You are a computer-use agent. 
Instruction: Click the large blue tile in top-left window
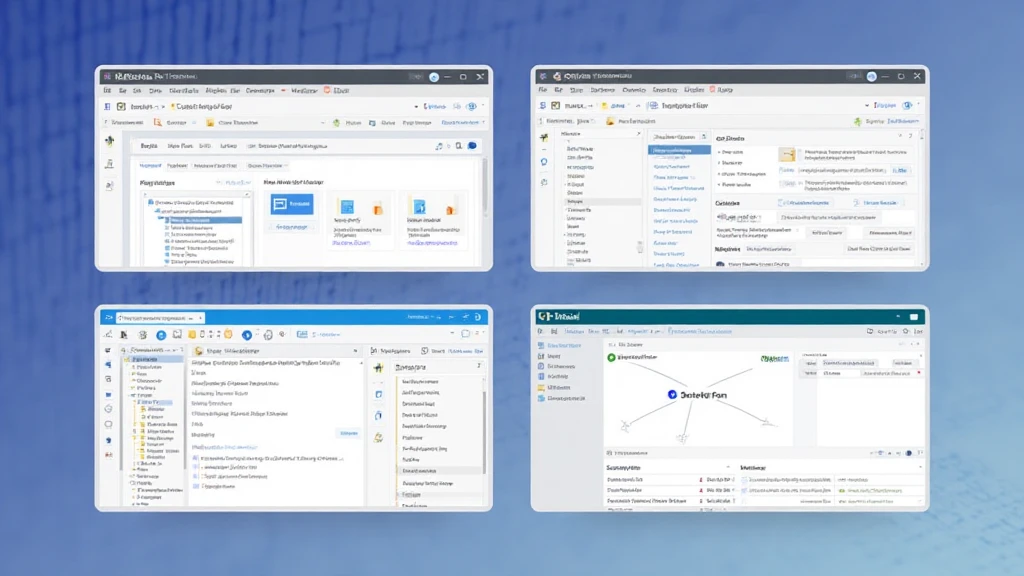coord(292,204)
